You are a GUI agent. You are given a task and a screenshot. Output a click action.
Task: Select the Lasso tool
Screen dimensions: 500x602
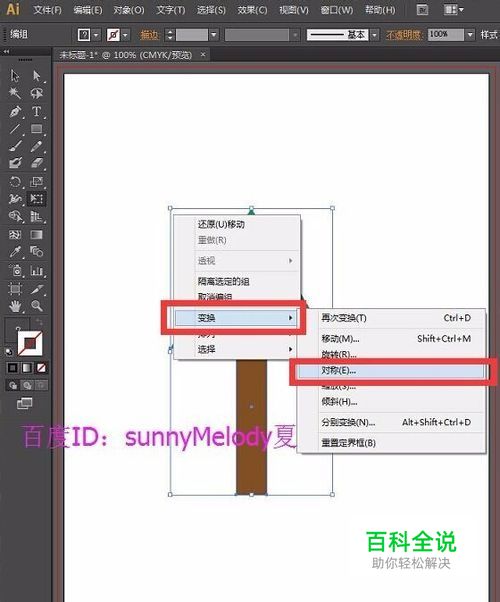click(x=36, y=93)
